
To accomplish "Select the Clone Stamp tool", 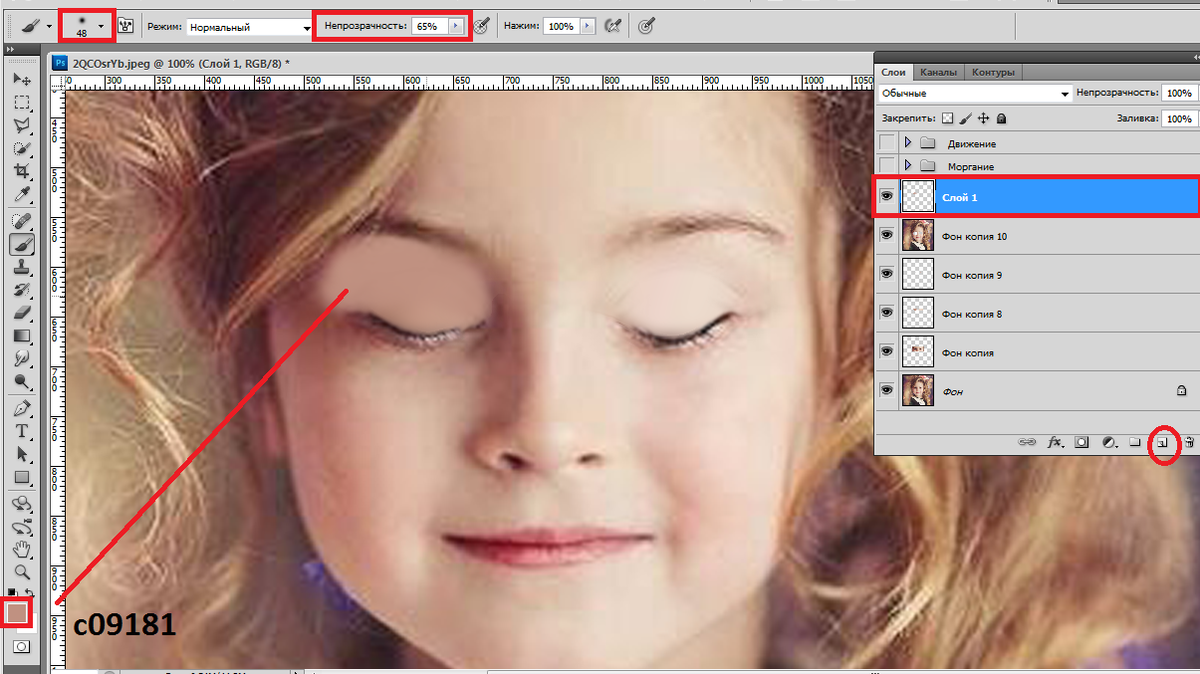I will [x=22, y=266].
